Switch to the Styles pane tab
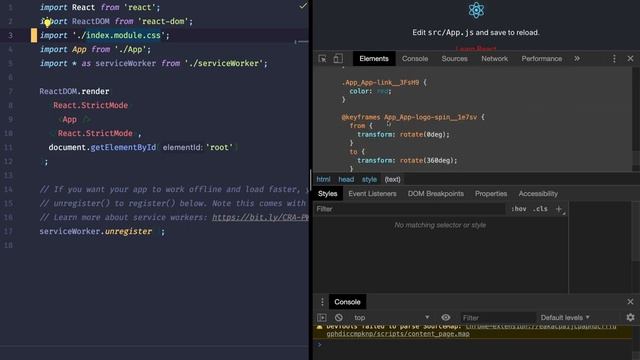 coord(328,194)
